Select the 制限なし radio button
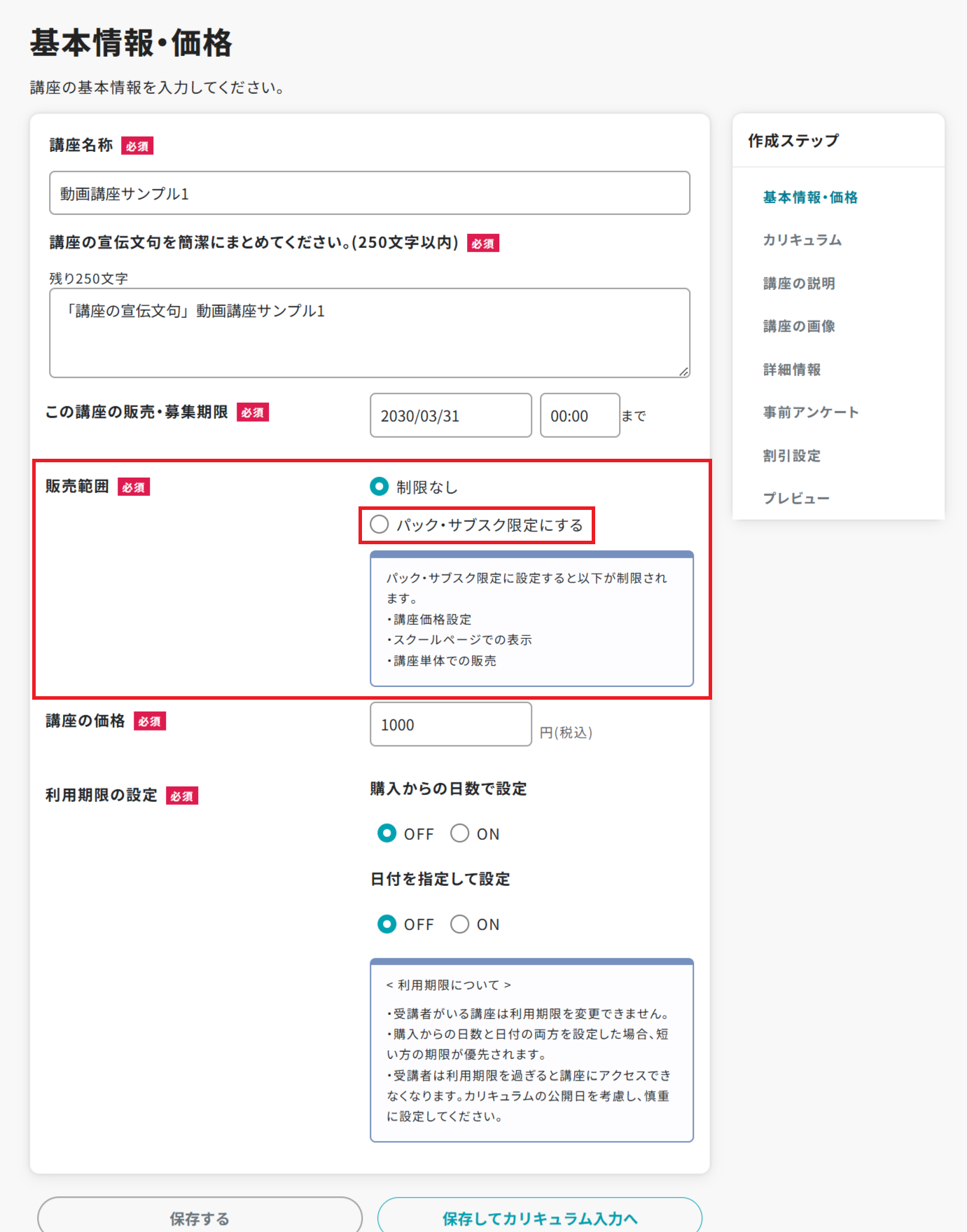967x1232 pixels. 380,486
